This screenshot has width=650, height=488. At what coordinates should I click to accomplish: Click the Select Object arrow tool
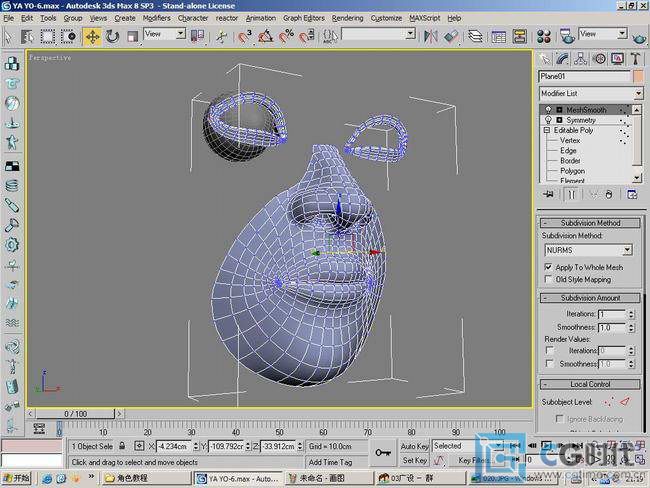(8, 37)
